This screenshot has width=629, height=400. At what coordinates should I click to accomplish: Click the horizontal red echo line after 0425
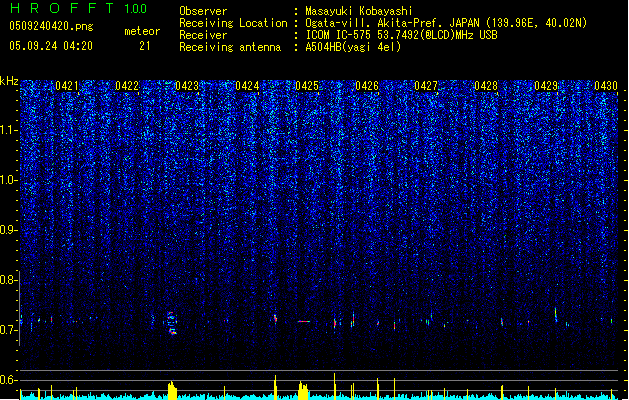304,321
